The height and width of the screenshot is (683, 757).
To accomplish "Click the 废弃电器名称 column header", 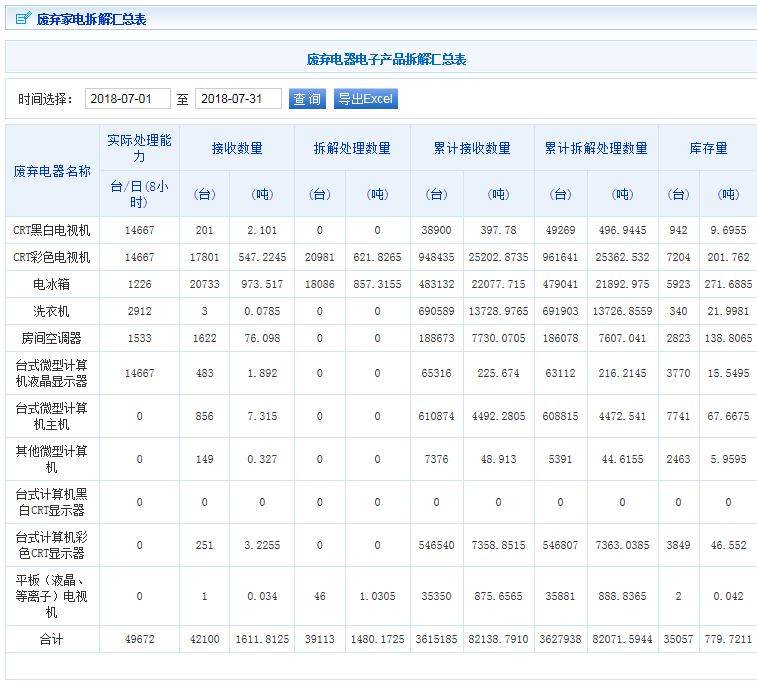I will (x=52, y=171).
